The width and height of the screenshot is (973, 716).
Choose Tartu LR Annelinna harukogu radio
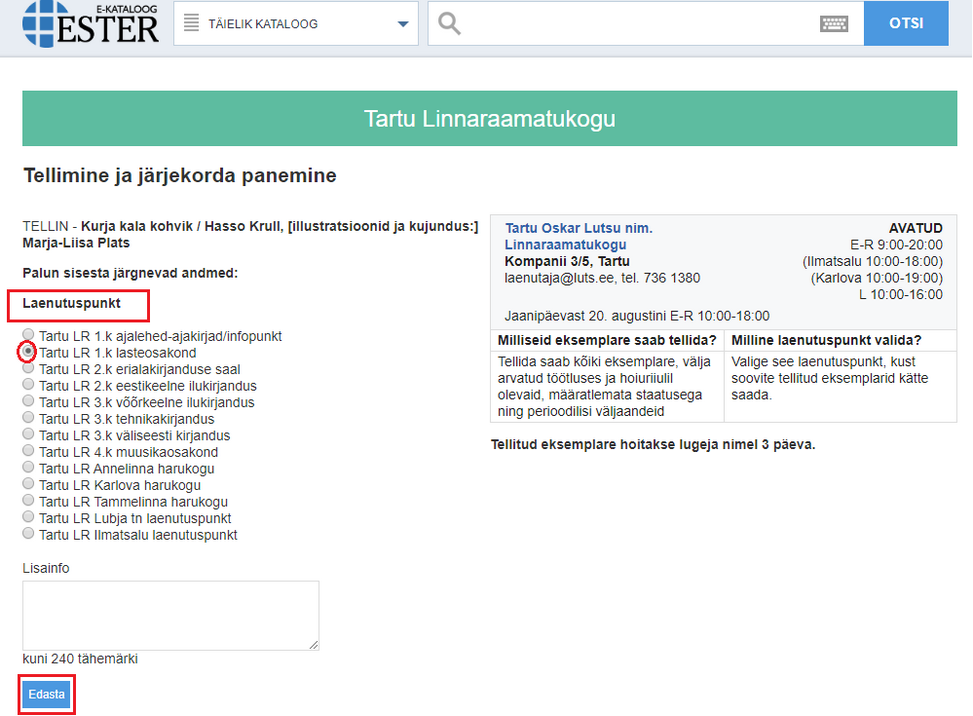(x=28, y=467)
